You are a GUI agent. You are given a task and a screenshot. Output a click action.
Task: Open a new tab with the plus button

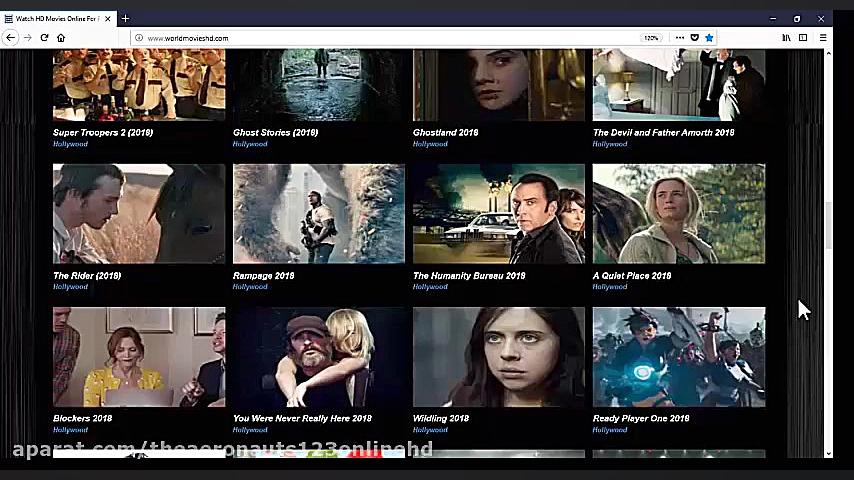(126, 19)
